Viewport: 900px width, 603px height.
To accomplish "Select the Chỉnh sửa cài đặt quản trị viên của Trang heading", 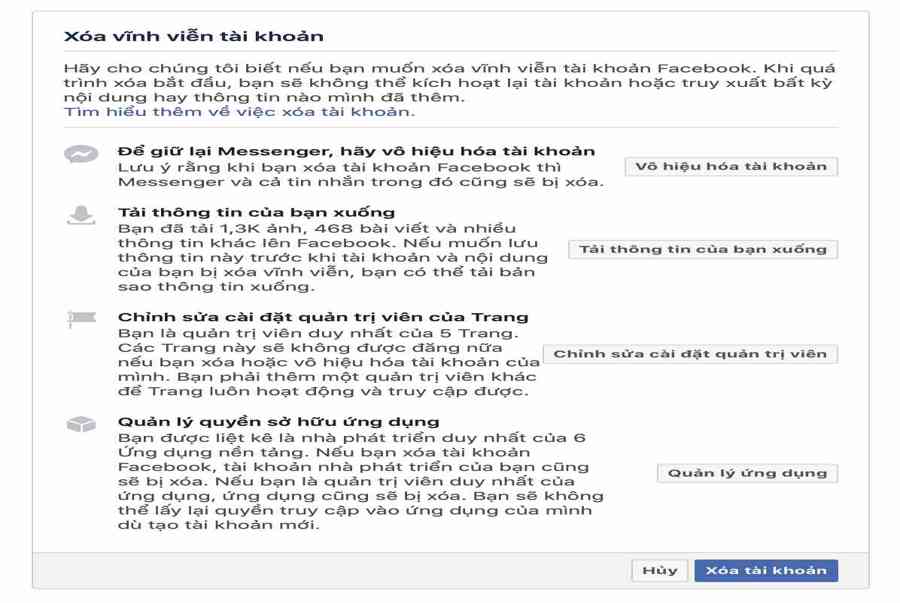I will point(323,317).
